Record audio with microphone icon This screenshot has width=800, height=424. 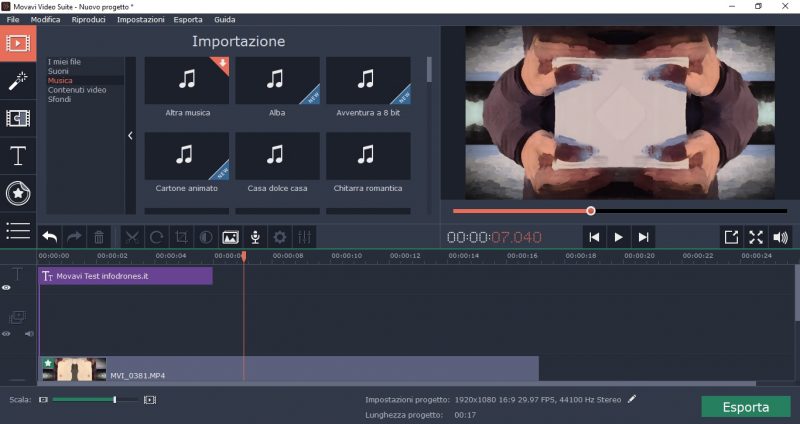pyautogui.click(x=255, y=237)
